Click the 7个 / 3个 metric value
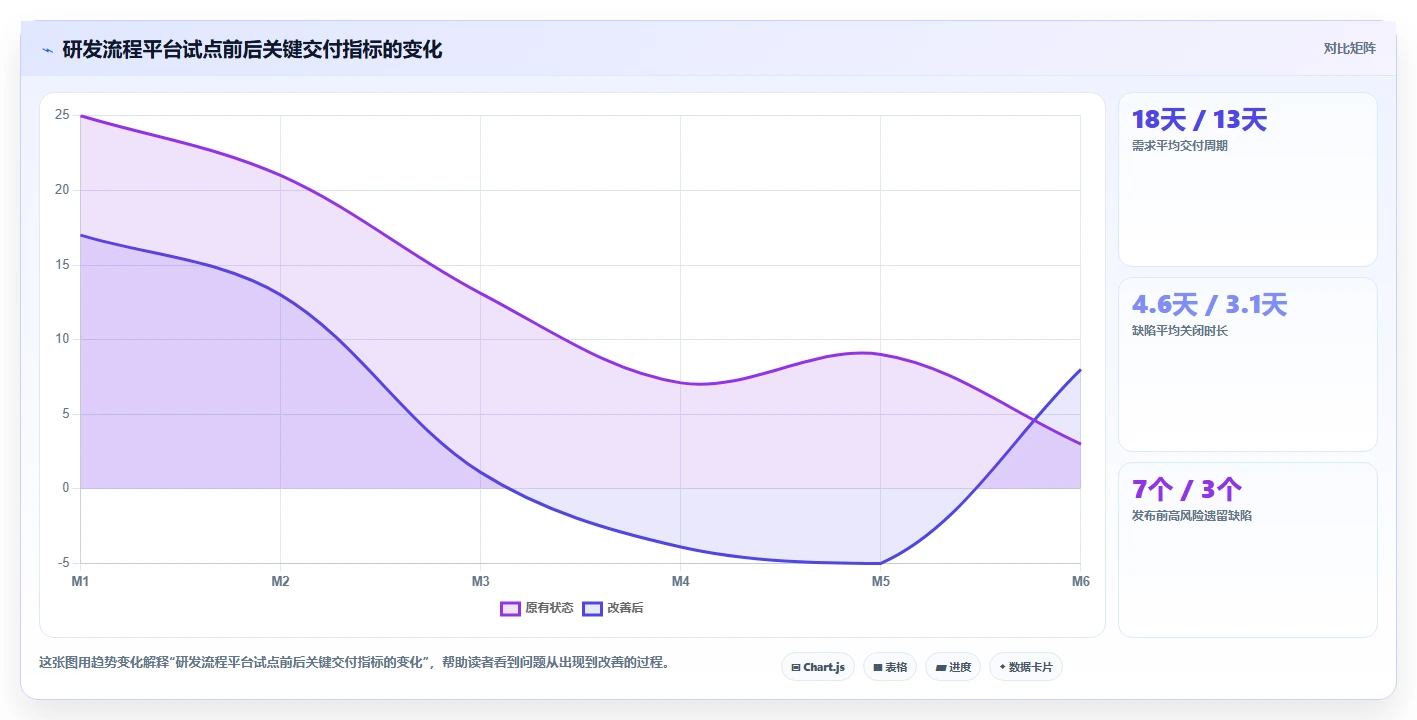Screen dimensions: 1417x720 (x=1187, y=490)
